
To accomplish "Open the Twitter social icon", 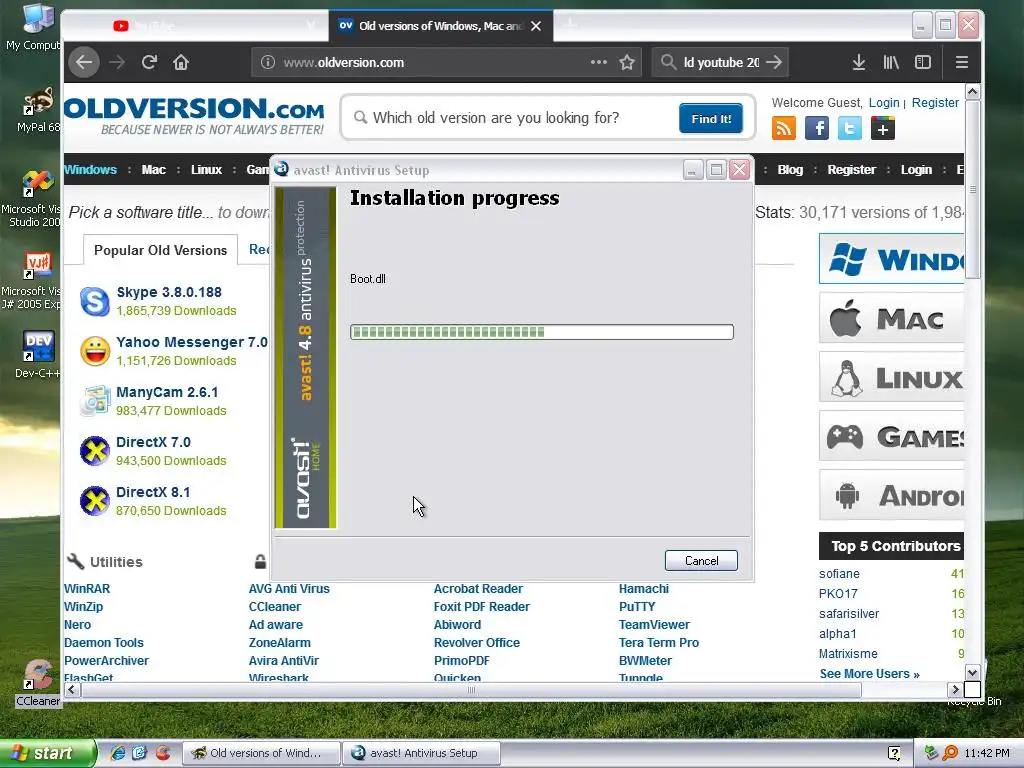I will 850,128.
